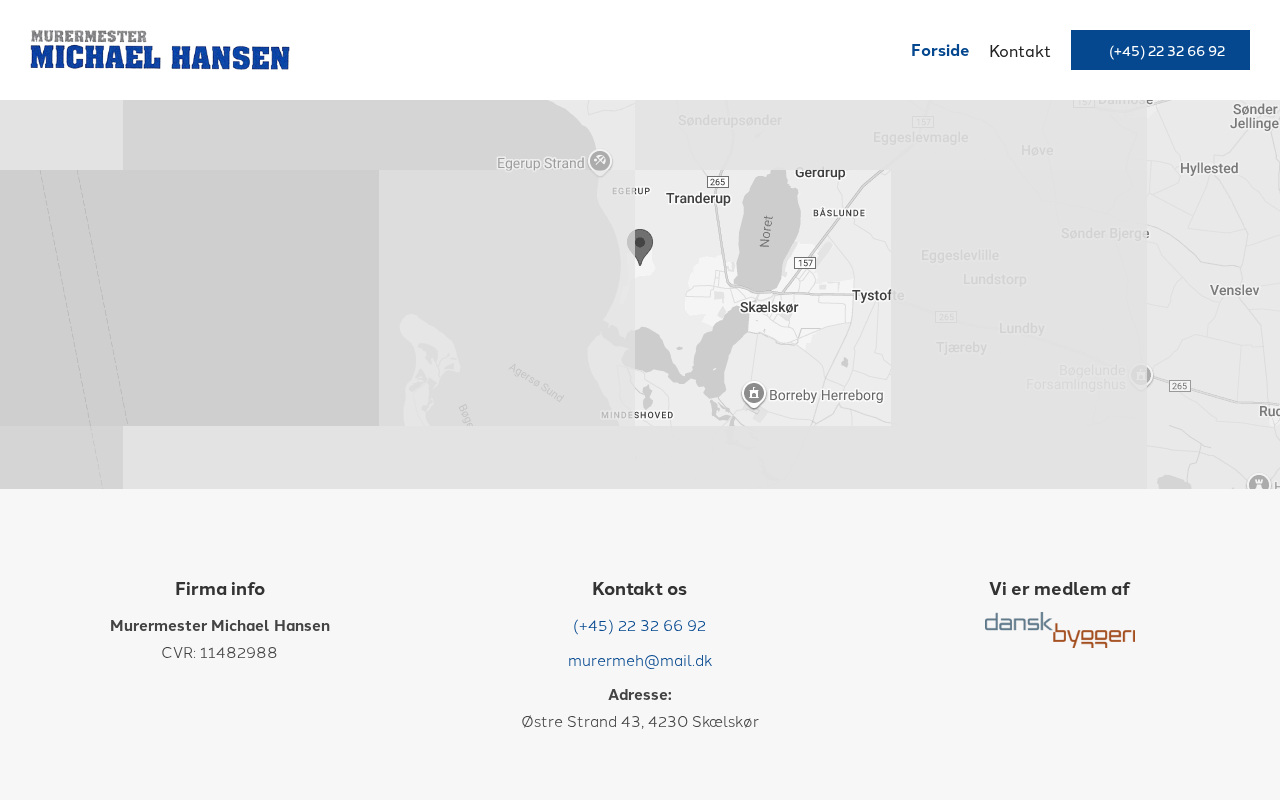The image size is (1280, 800).
Task: Click the route 157 badge near Skælskør
Action: pyautogui.click(x=805, y=262)
